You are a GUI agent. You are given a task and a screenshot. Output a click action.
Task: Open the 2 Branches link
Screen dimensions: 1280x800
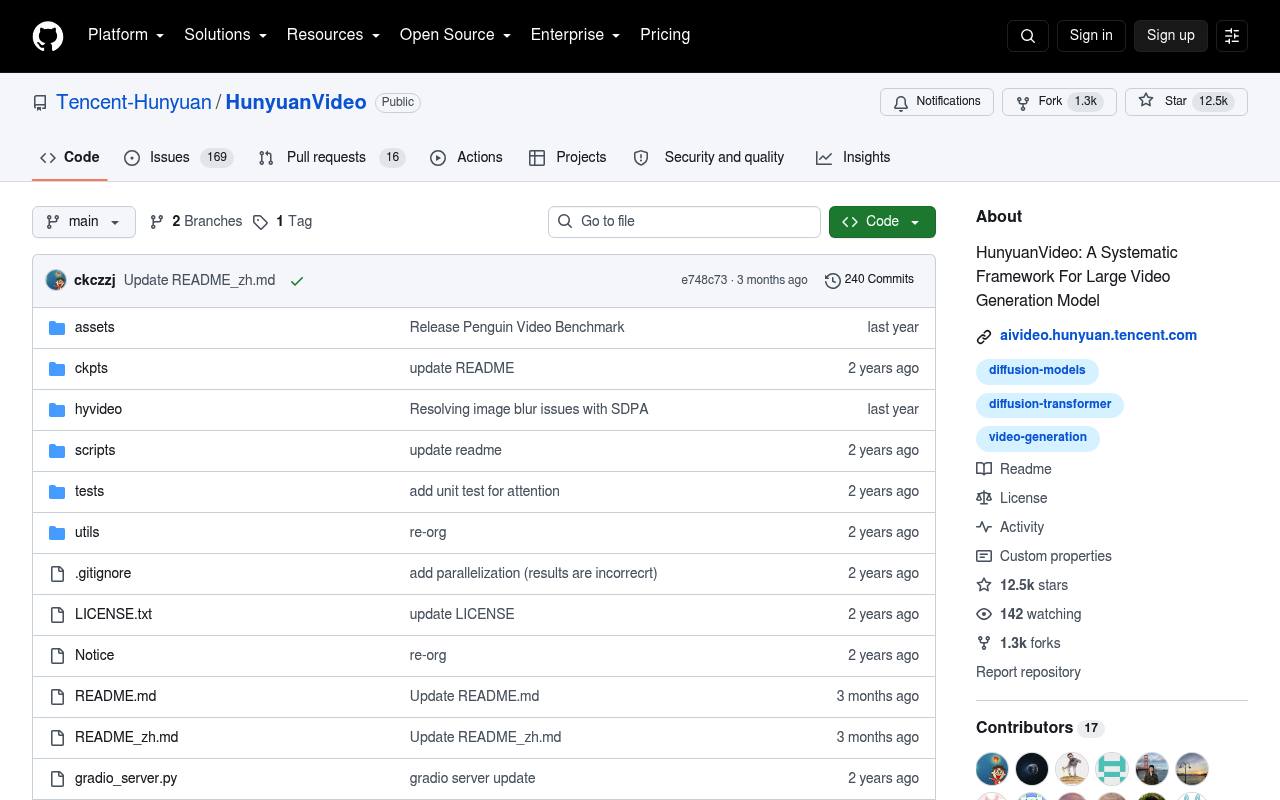[196, 222]
